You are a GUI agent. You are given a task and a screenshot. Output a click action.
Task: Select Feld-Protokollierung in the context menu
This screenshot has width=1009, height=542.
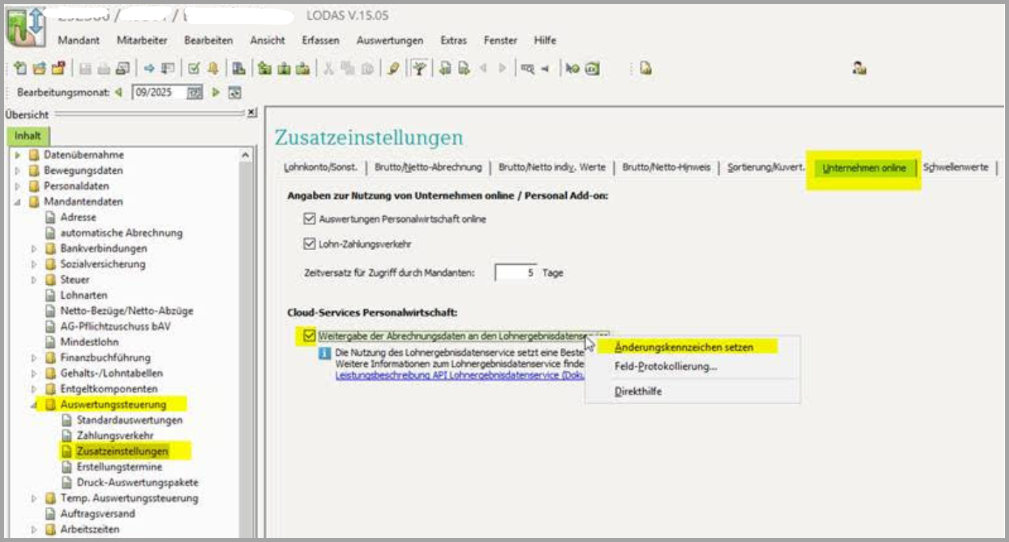coord(665,367)
